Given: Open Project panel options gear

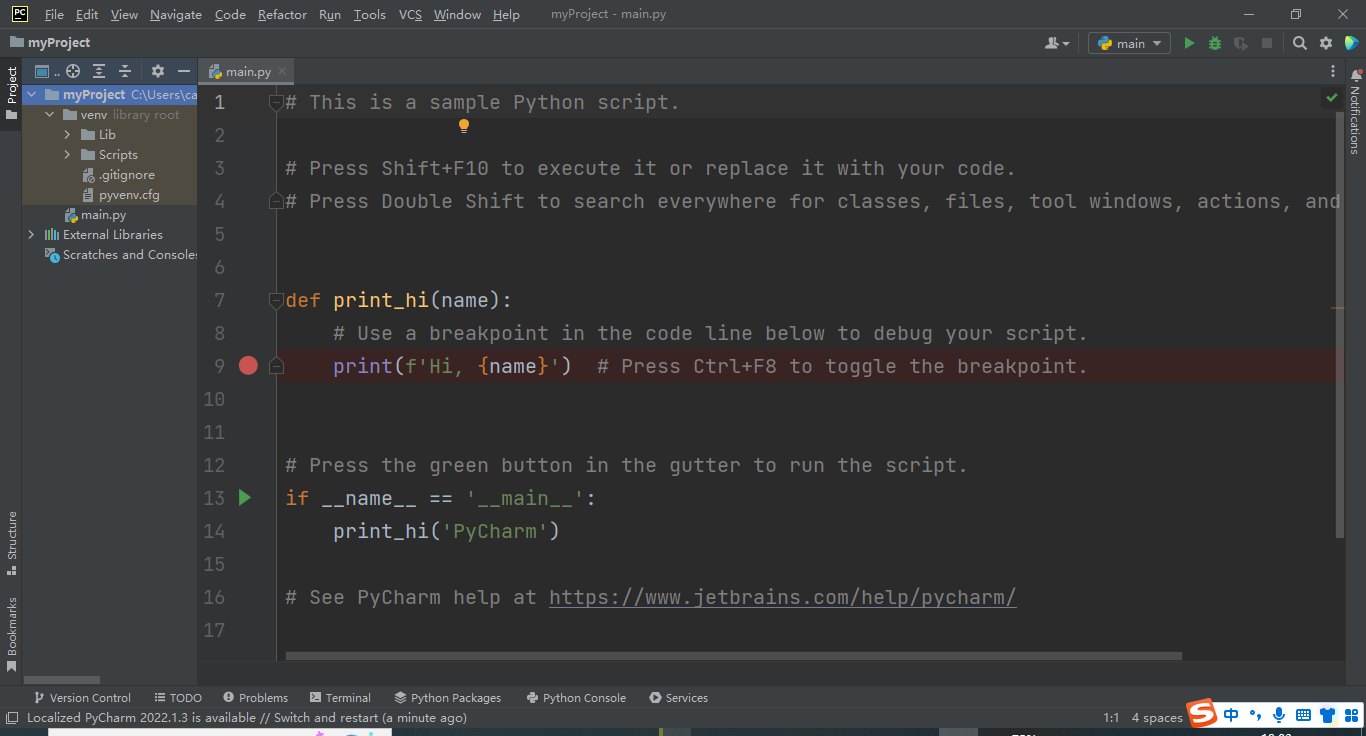Looking at the screenshot, I should pos(158,71).
